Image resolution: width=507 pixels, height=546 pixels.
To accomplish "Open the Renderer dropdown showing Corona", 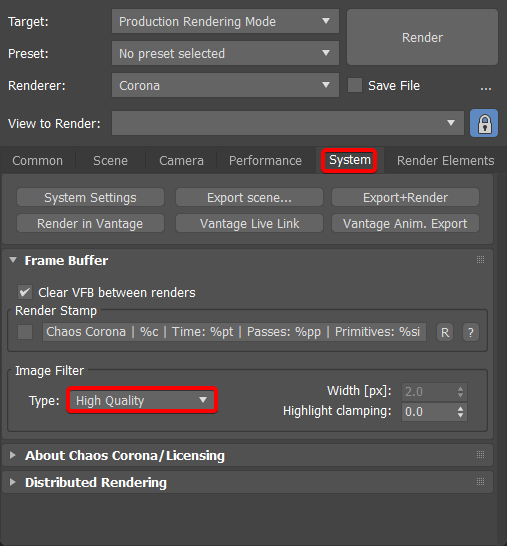I will pos(225,85).
